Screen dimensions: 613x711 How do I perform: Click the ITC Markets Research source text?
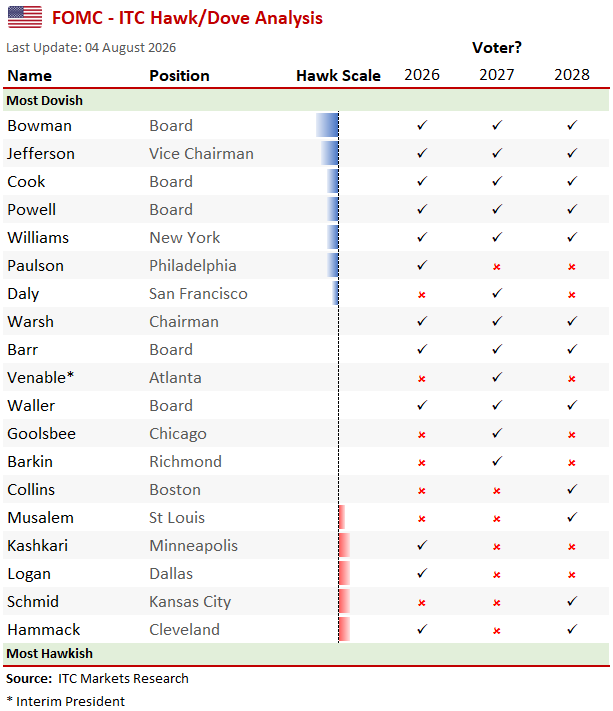123,678
